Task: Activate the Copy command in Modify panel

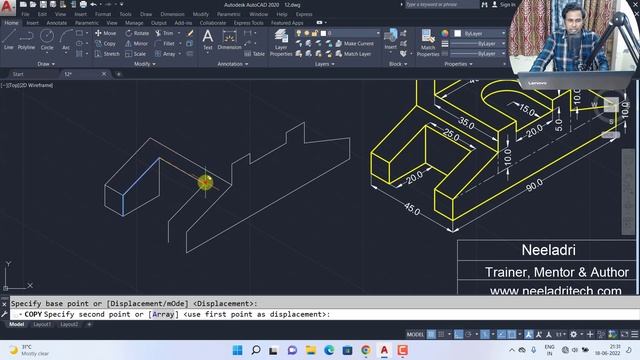Action: coord(105,43)
